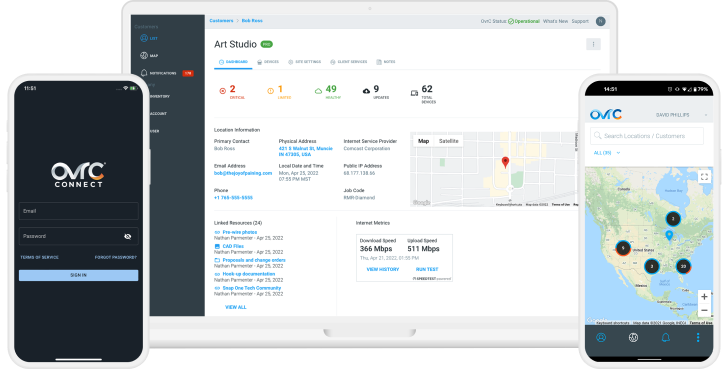The width and height of the screenshot is (727, 369).
Task: Tap the vertical dots in bottom navigation
Action: pyautogui.click(x=698, y=337)
